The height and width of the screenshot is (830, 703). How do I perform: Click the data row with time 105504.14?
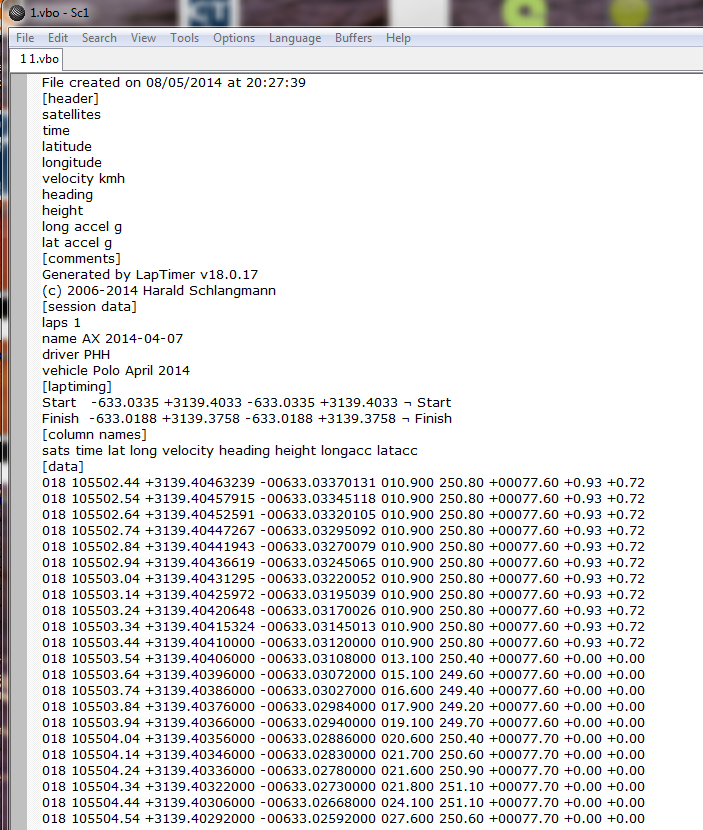click(343, 754)
